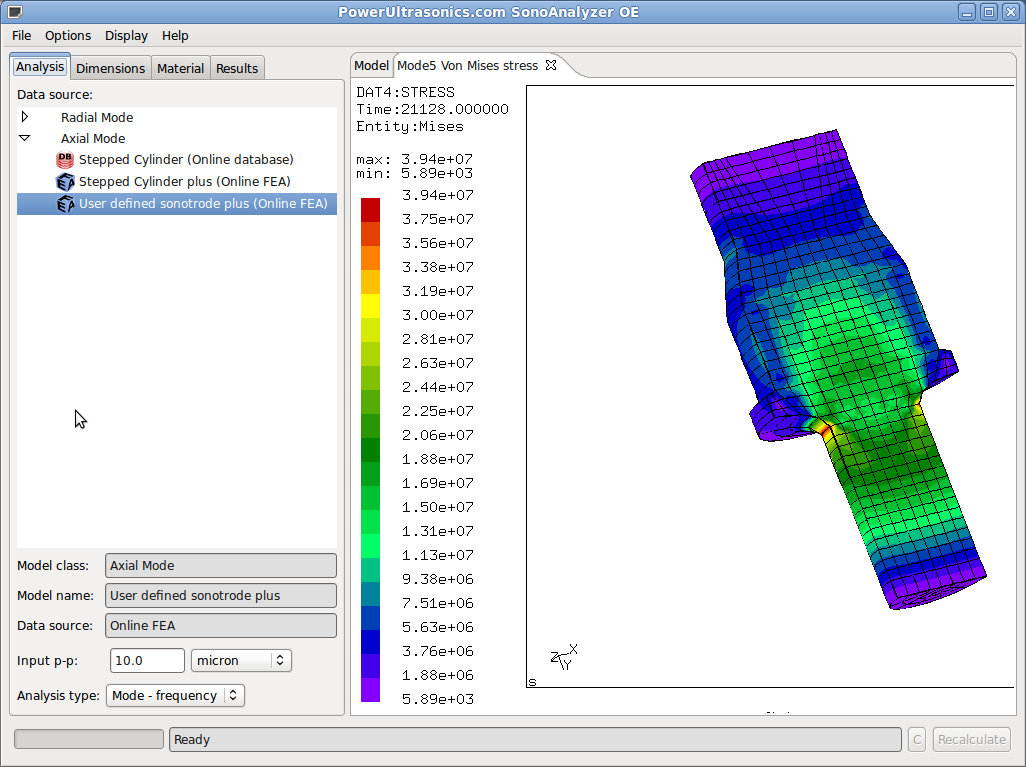Open the Options menu
The image size is (1026, 767).
(x=68, y=35)
